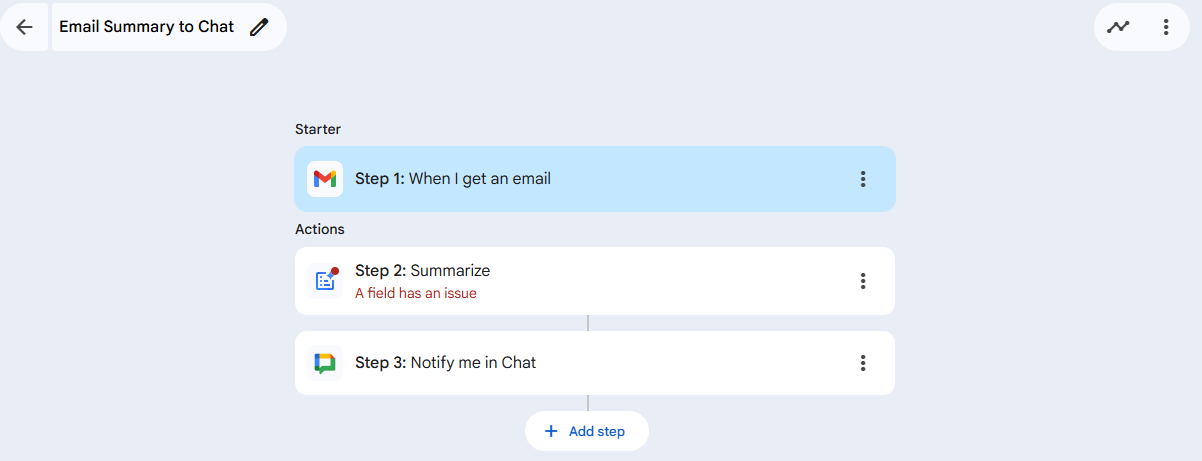Click the Google Chat icon in Step 3
1202x461 pixels.
324,363
